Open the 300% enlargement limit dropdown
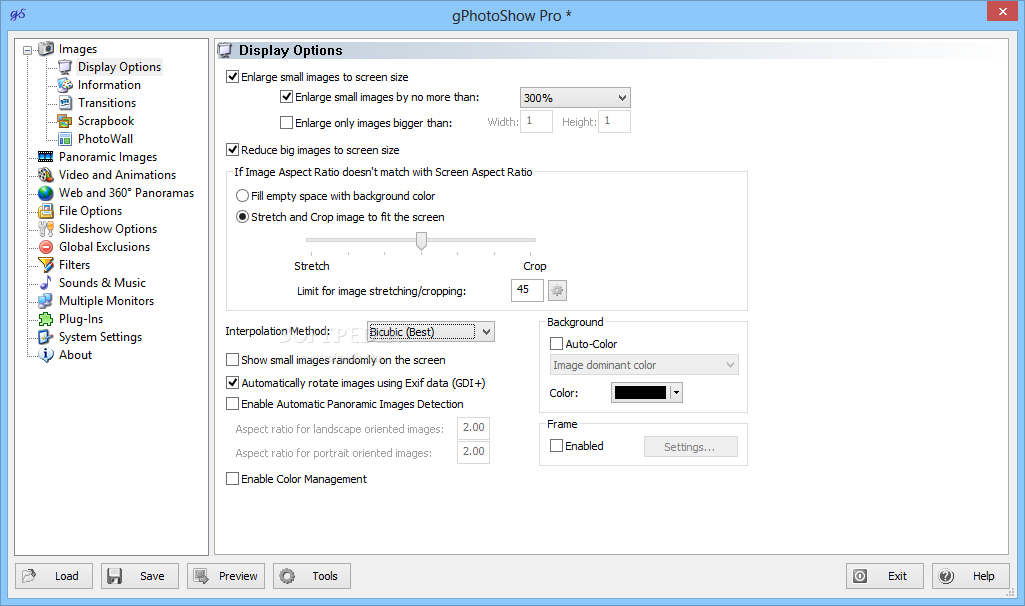Image resolution: width=1025 pixels, height=606 pixels. (575, 97)
